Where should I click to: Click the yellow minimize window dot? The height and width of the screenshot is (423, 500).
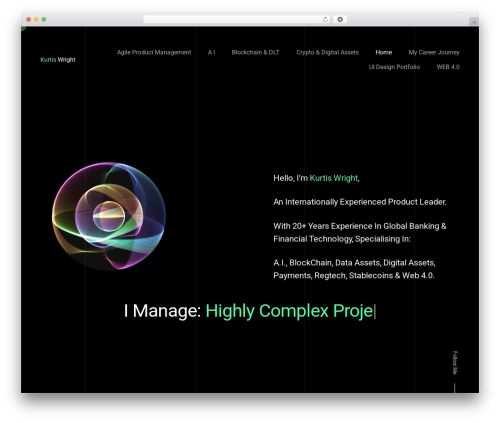coord(36,19)
